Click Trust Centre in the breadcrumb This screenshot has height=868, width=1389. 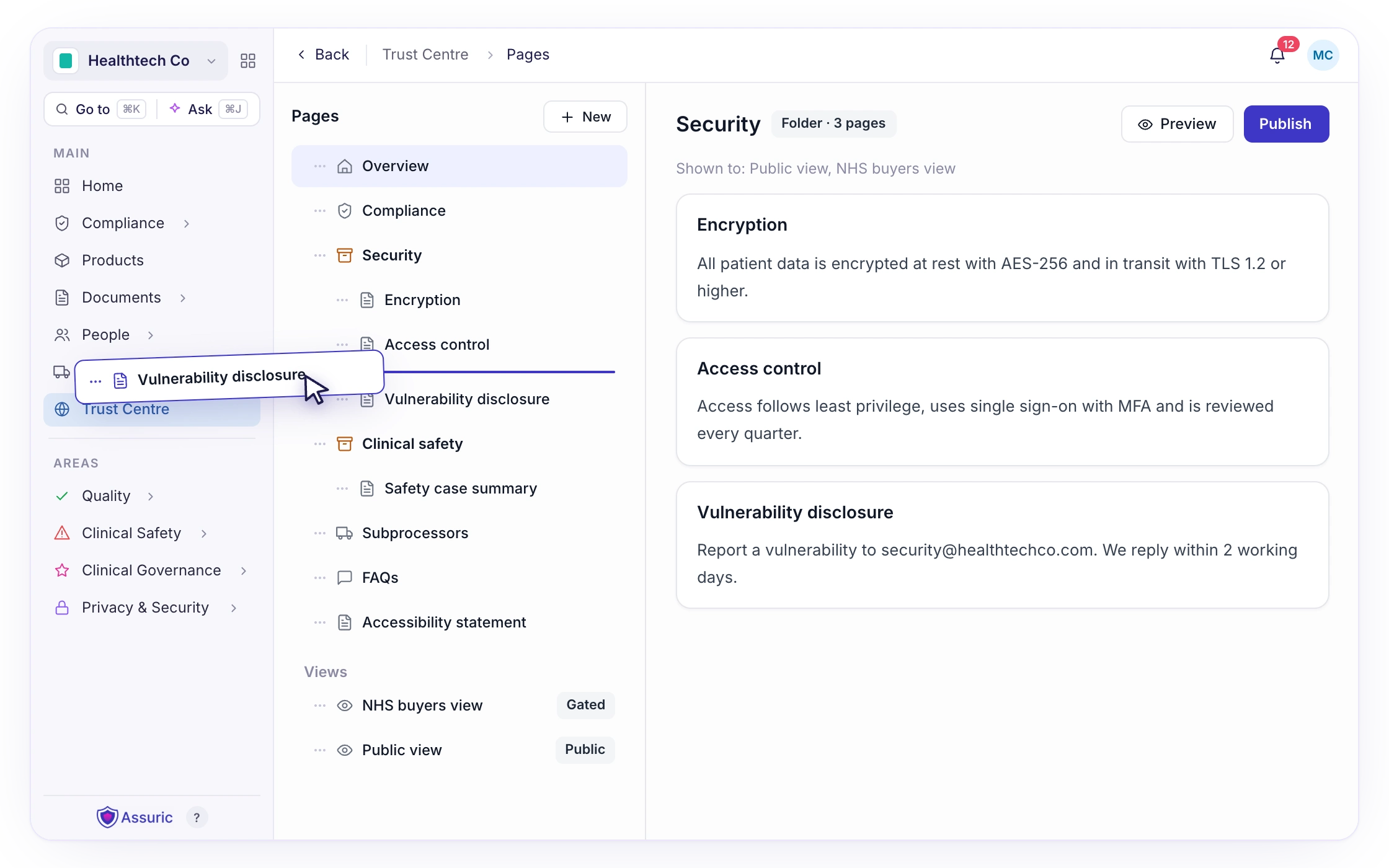(x=425, y=55)
